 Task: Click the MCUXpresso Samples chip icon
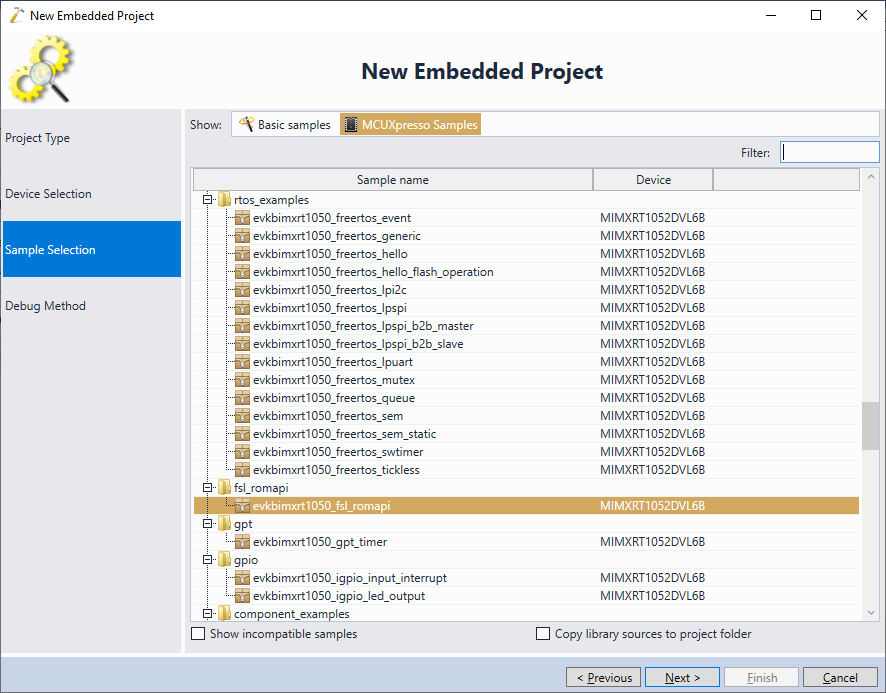[351, 124]
